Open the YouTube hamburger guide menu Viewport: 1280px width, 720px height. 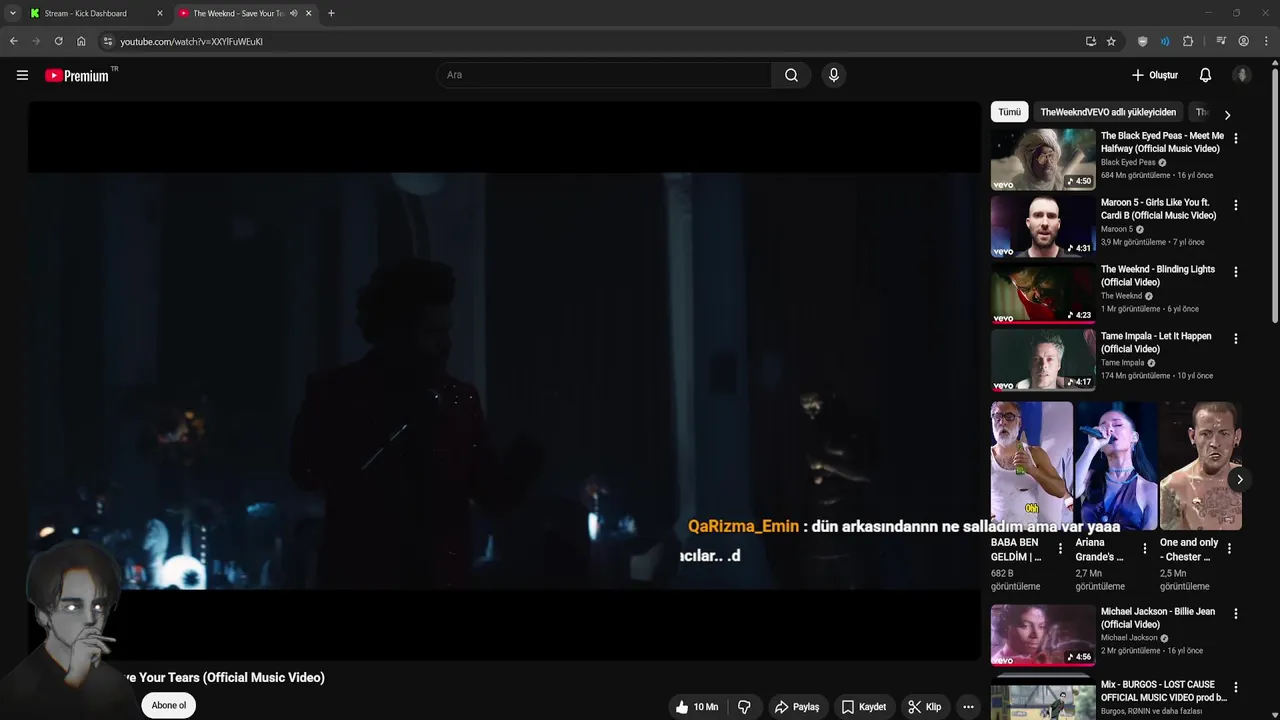22,75
